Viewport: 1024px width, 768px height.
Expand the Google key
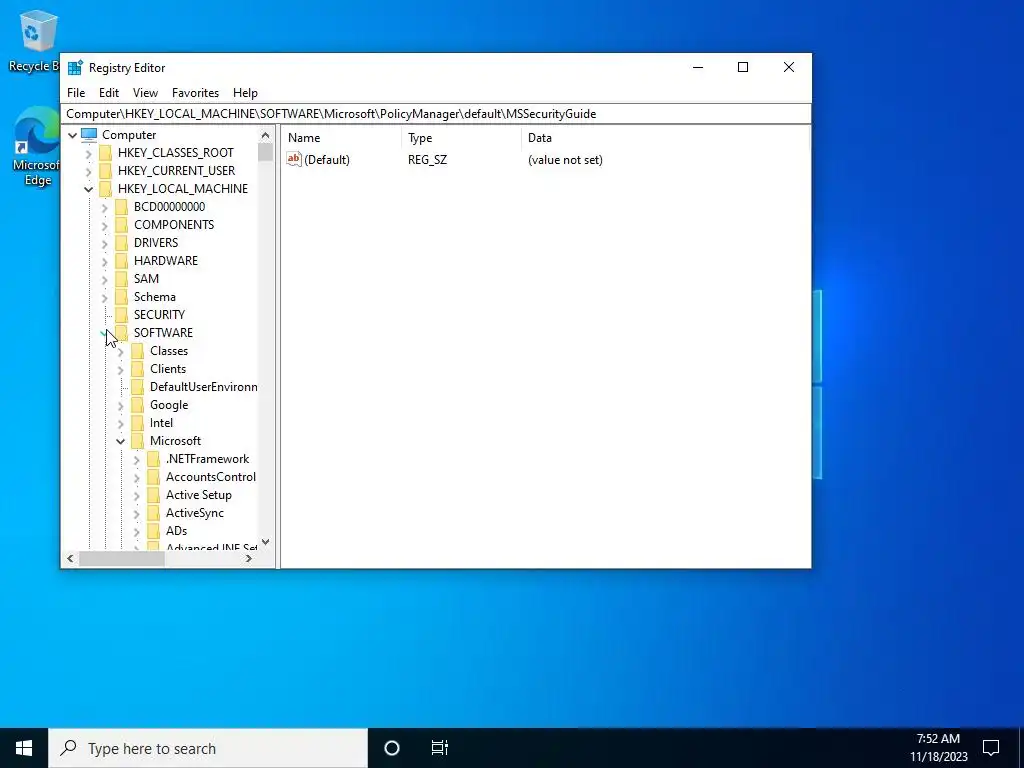pos(121,406)
